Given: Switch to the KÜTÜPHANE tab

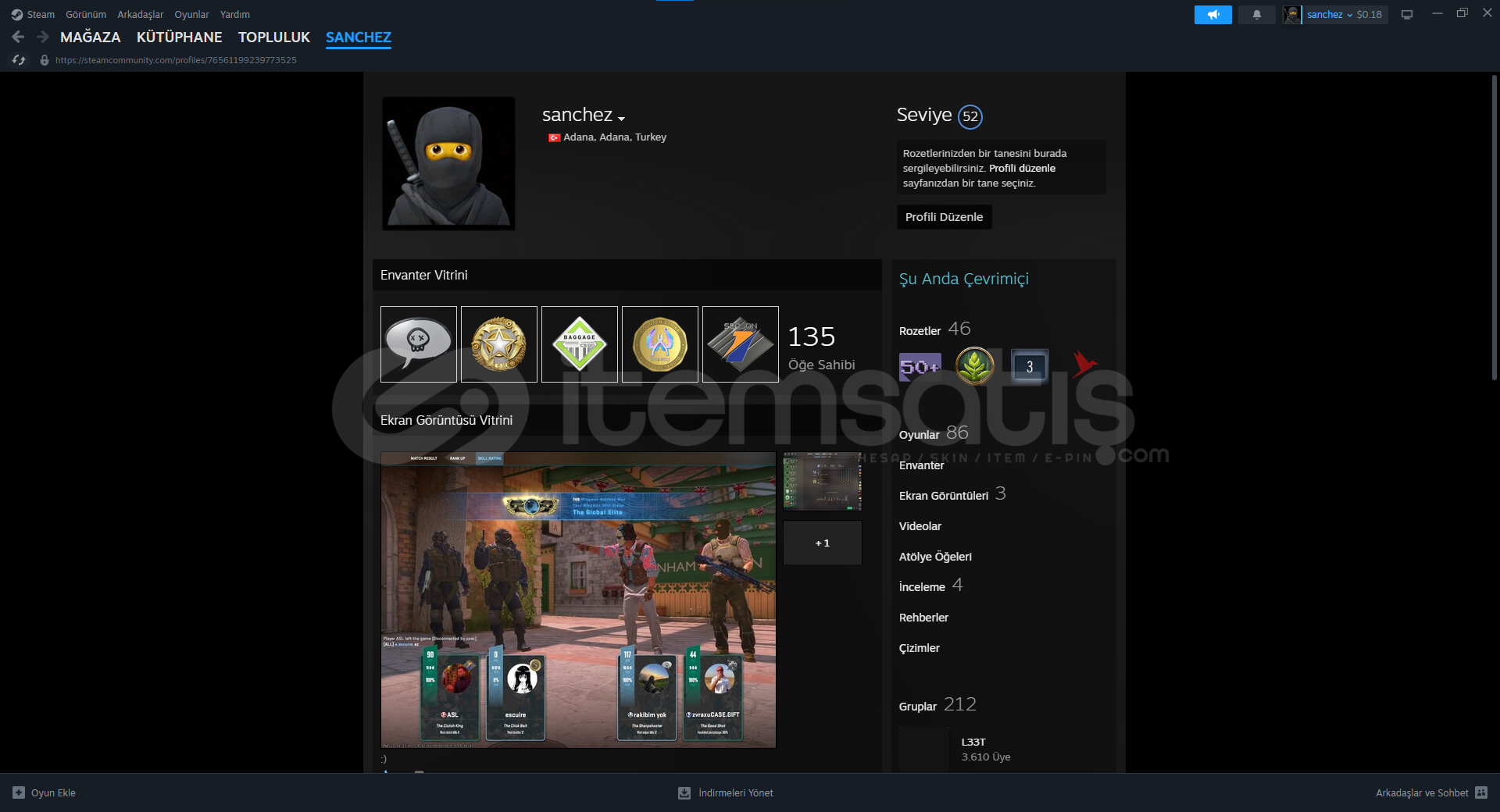Looking at the screenshot, I should 180,37.
